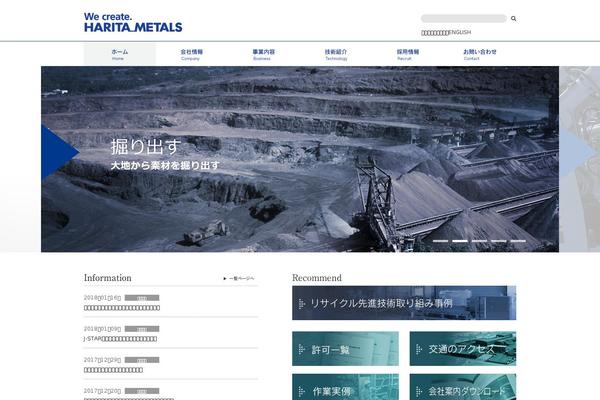The height and width of the screenshot is (400, 600).
Task: Open the ホーム Home menu item
Action: tap(120, 54)
